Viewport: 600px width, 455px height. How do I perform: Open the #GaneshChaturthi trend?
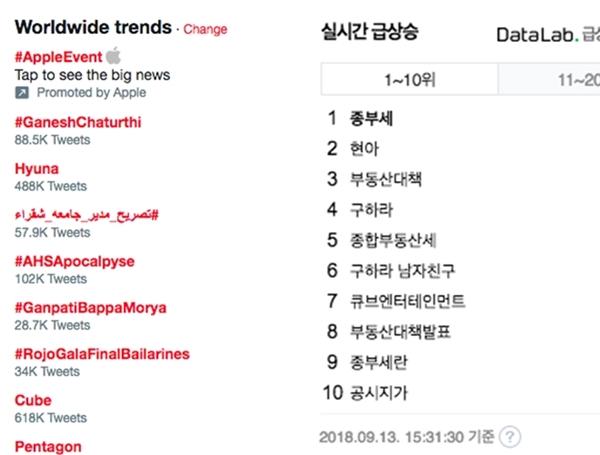coord(75,123)
